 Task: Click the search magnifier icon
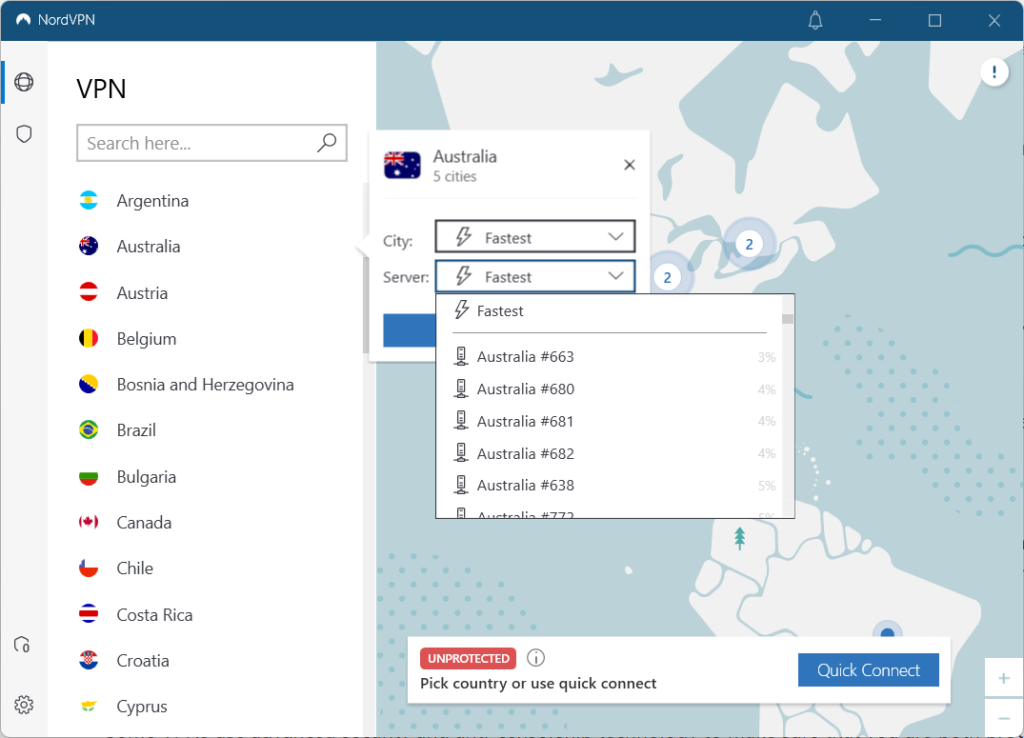(327, 143)
